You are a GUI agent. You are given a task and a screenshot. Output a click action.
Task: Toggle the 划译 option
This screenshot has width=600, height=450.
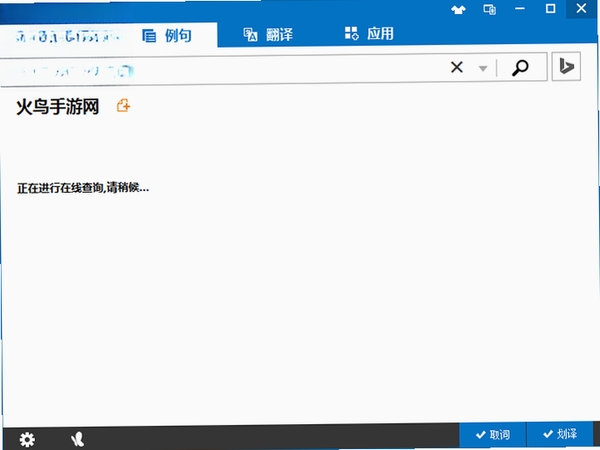pyautogui.click(x=560, y=434)
